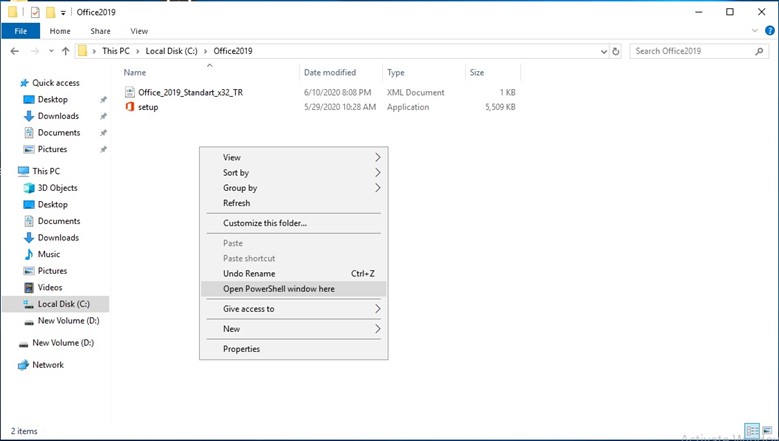Open top-level New Volume (D:) drive
The height and width of the screenshot is (441, 779).
(63, 343)
